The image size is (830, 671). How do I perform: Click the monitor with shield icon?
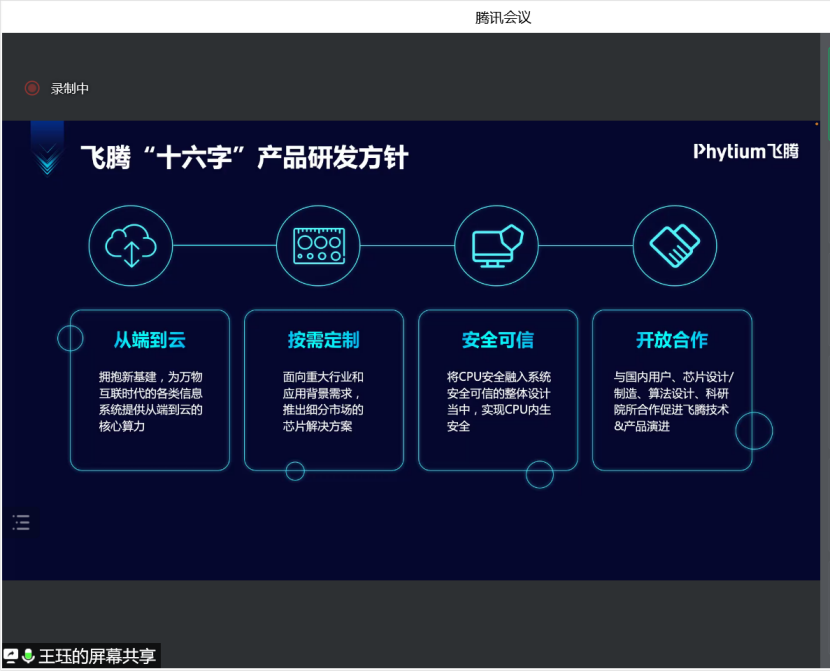point(497,246)
